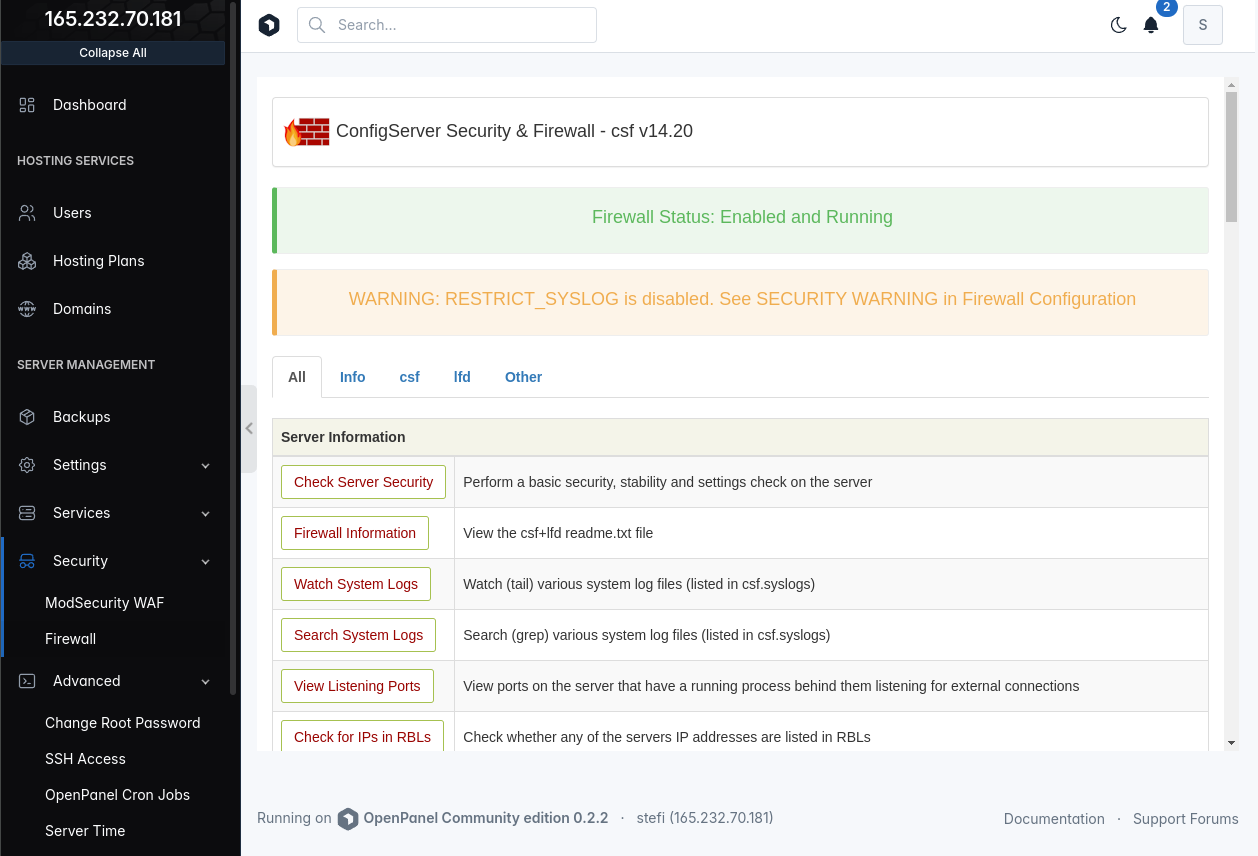
Task: Open Firewall menu item
Action: pos(70,639)
